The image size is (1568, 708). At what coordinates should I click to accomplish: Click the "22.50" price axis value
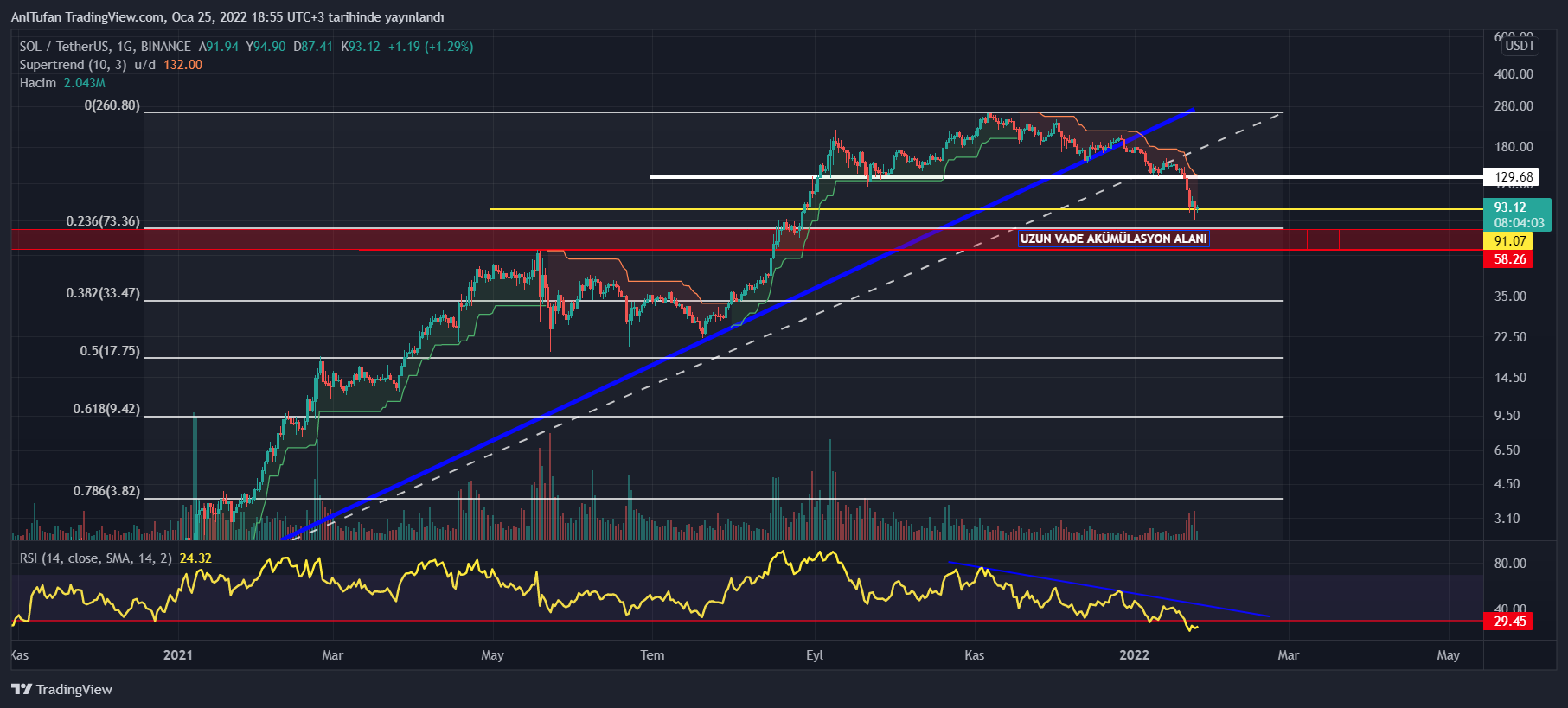click(x=1510, y=337)
